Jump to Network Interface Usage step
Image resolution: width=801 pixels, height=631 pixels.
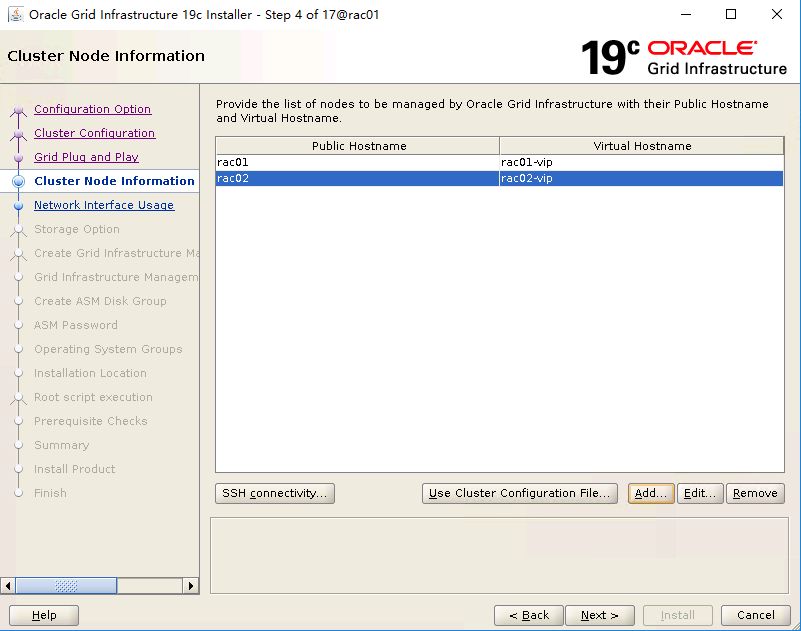[104, 205]
